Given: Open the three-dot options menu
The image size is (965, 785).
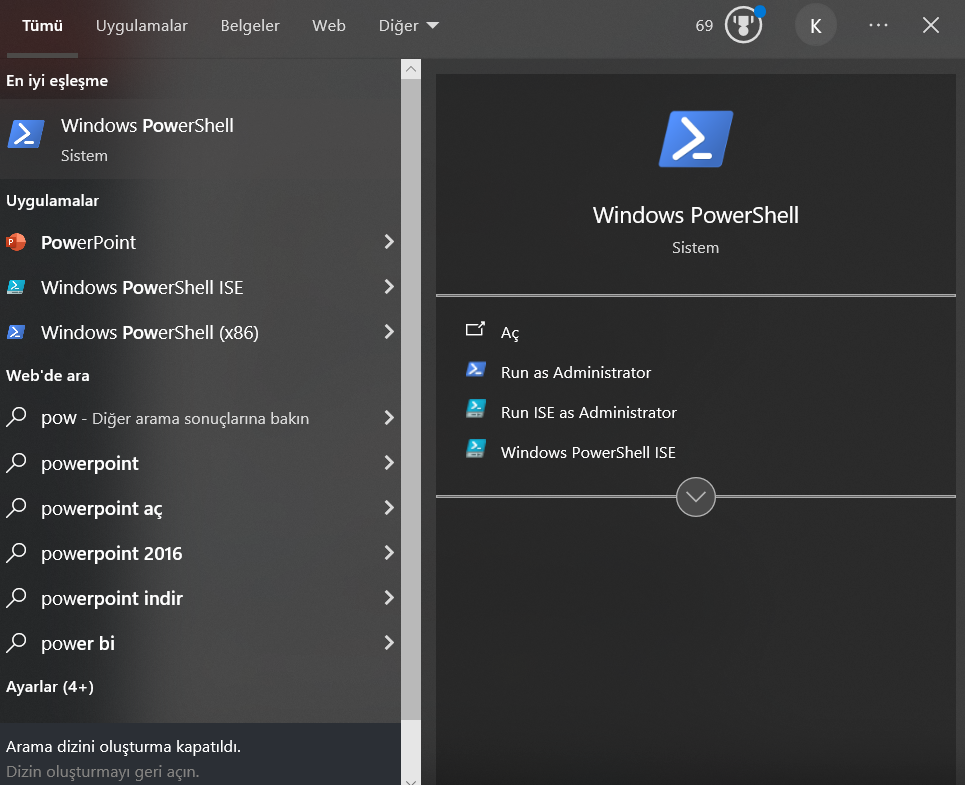Looking at the screenshot, I should pos(878,25).
